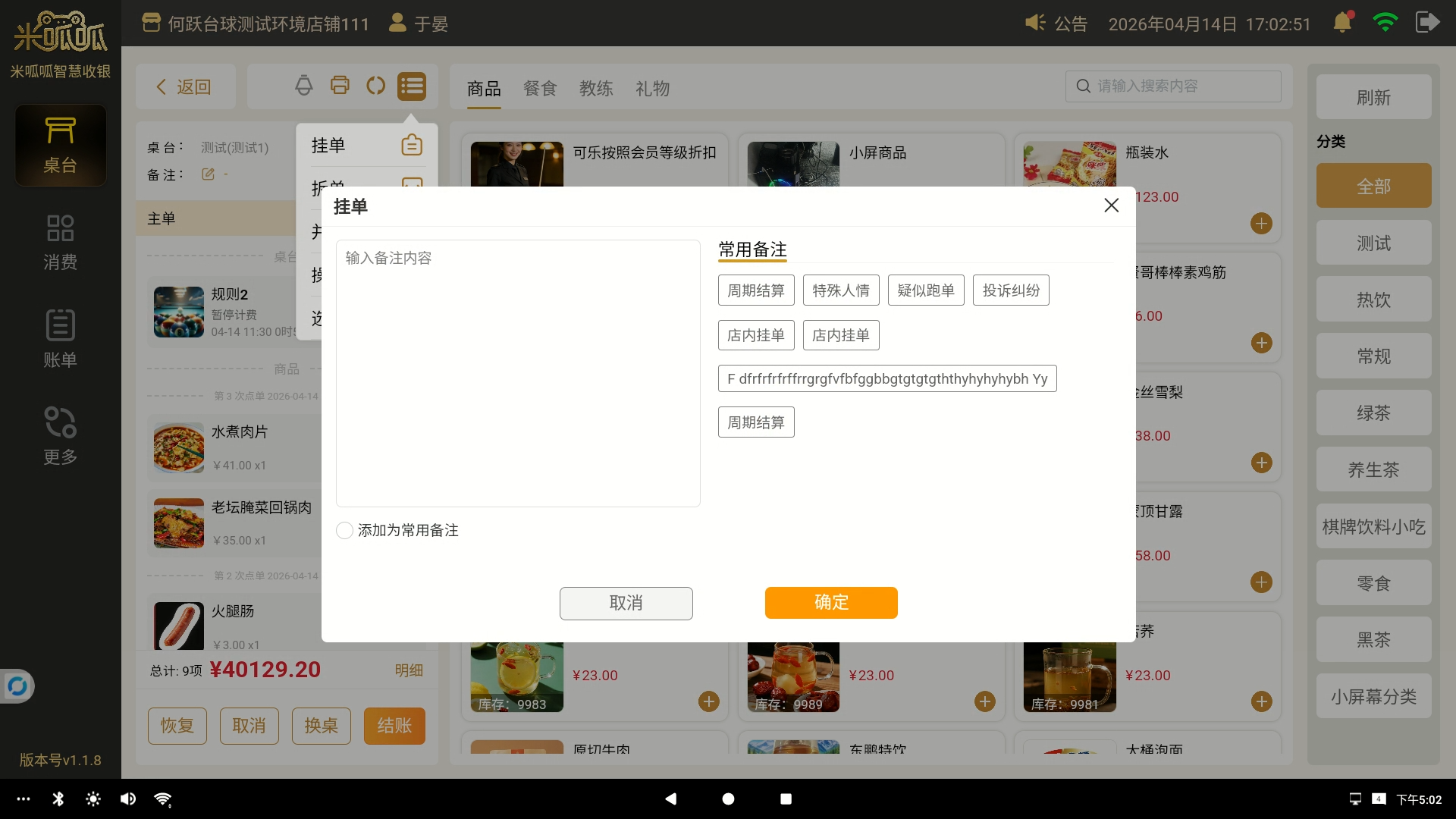Viewport: 1456px width, 819px height.
Task: Select the 特殊人情 preset remark tag
Action: 841,290
